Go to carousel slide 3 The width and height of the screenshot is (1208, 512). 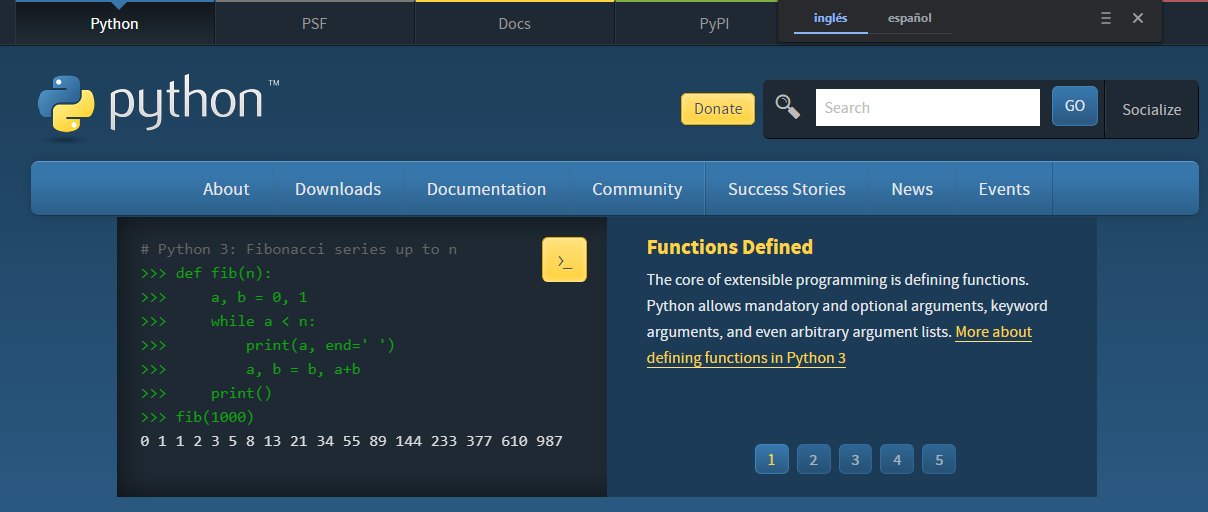tap(855, 460)
